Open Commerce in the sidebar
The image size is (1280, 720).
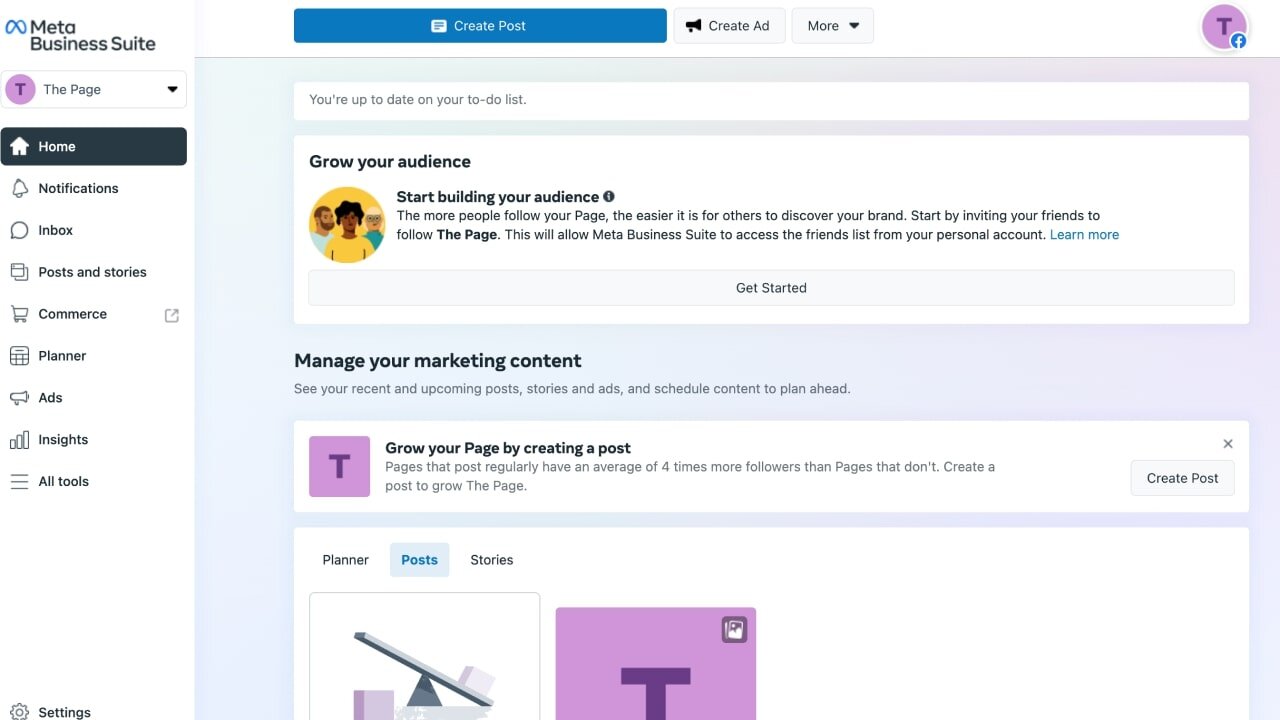coord(94,314)
